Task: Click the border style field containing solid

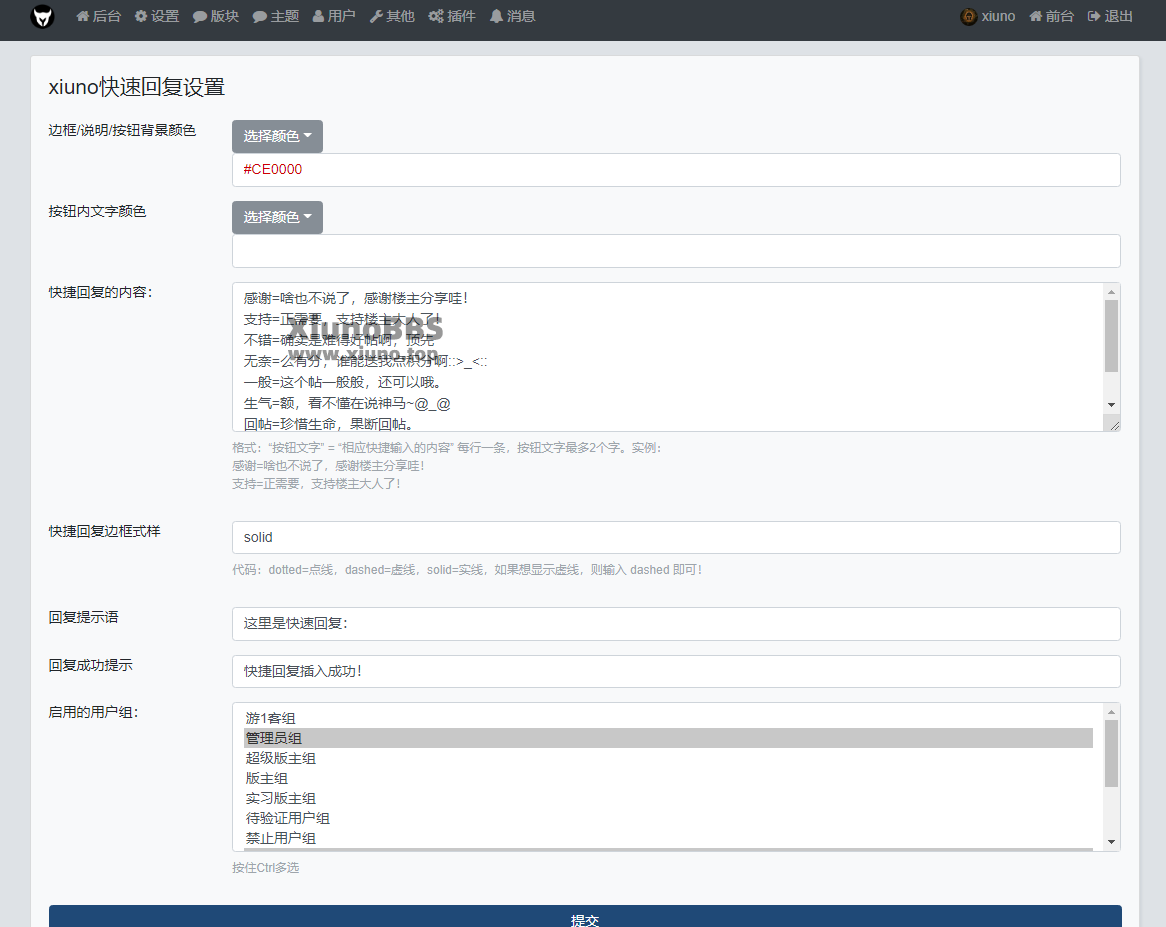Action: pos(676,537)
